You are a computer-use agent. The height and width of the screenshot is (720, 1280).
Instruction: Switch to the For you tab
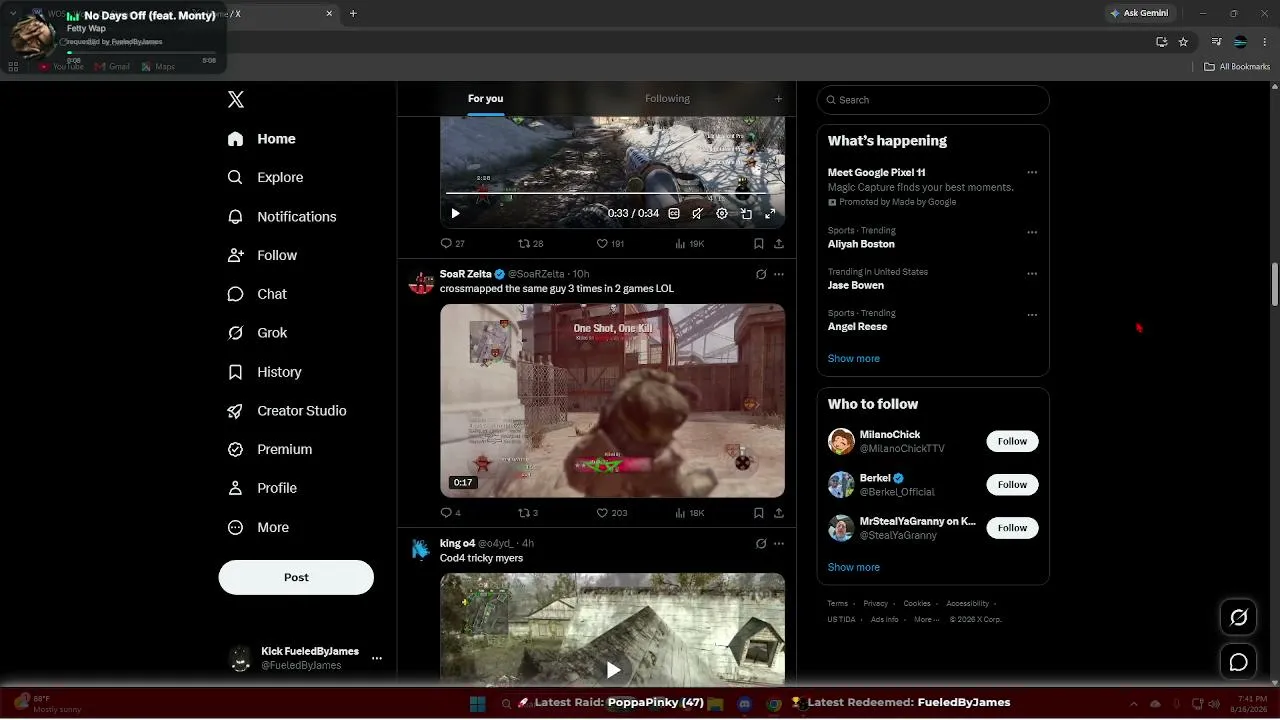coord(485,98)
